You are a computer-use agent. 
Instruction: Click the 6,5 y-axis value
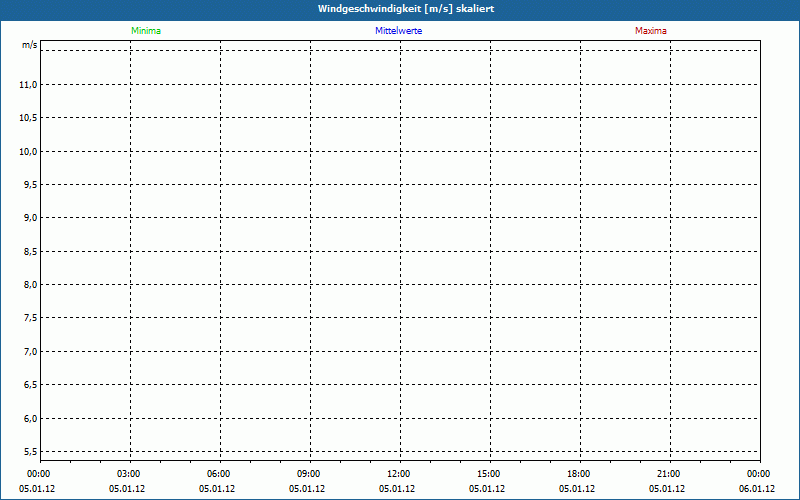click(x=31, y=385)
